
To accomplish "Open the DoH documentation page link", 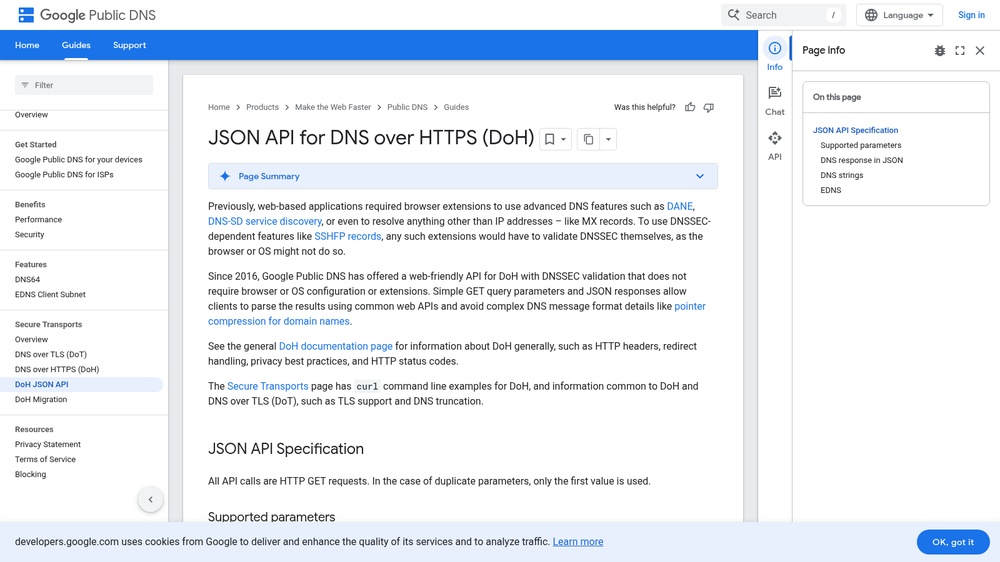I will (x=335, y=346).
